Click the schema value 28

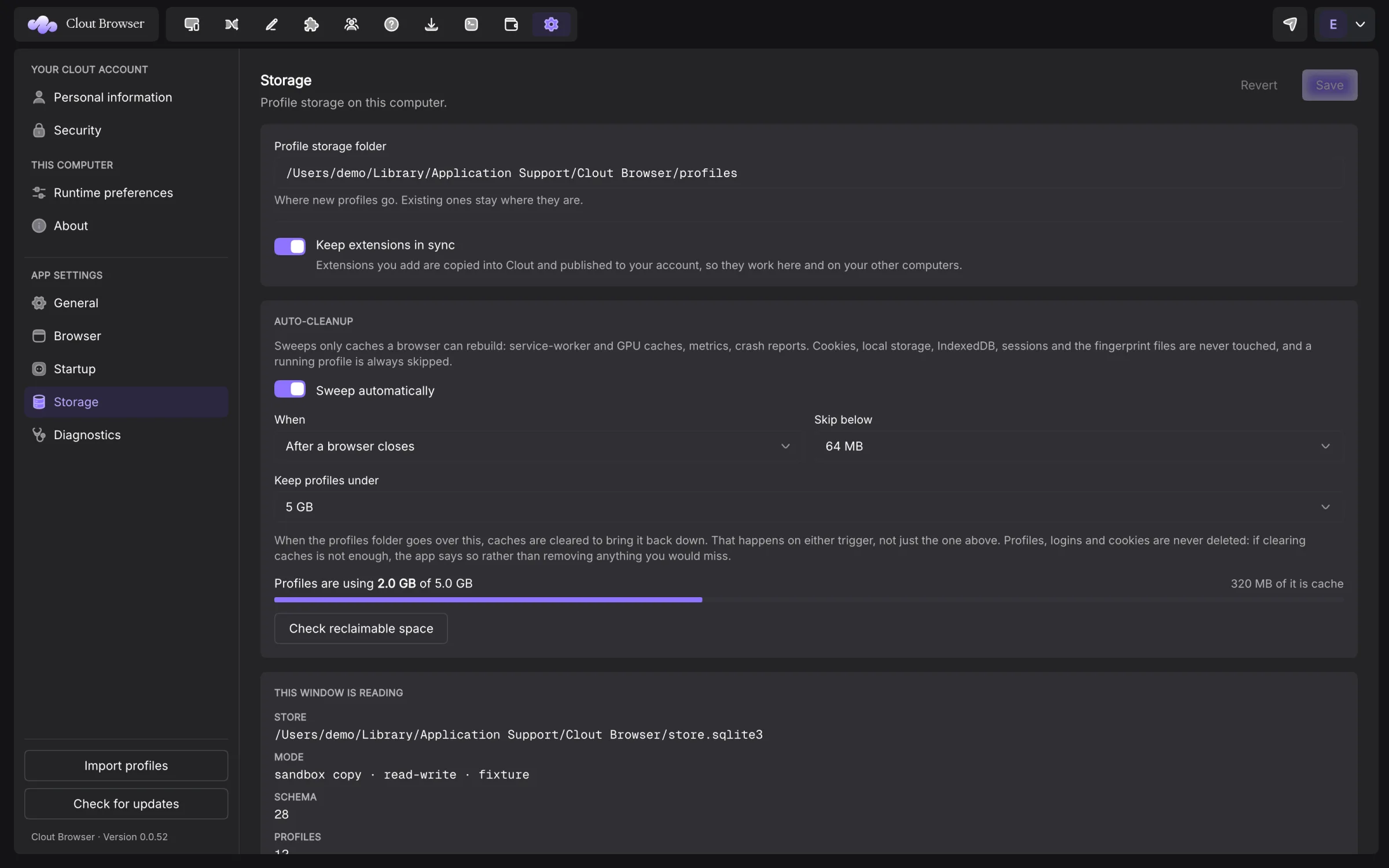pyautogui.click(x=281, y=815)
